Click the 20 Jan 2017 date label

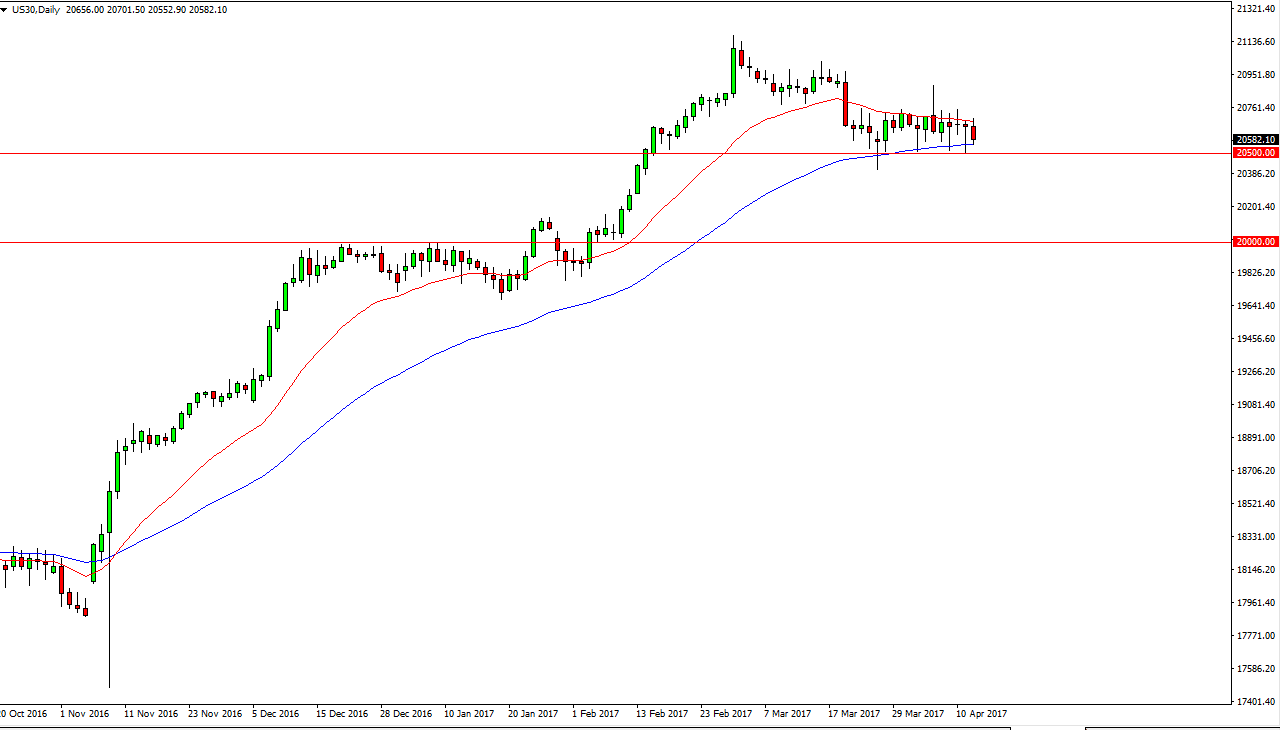click(x=533, y=714)
